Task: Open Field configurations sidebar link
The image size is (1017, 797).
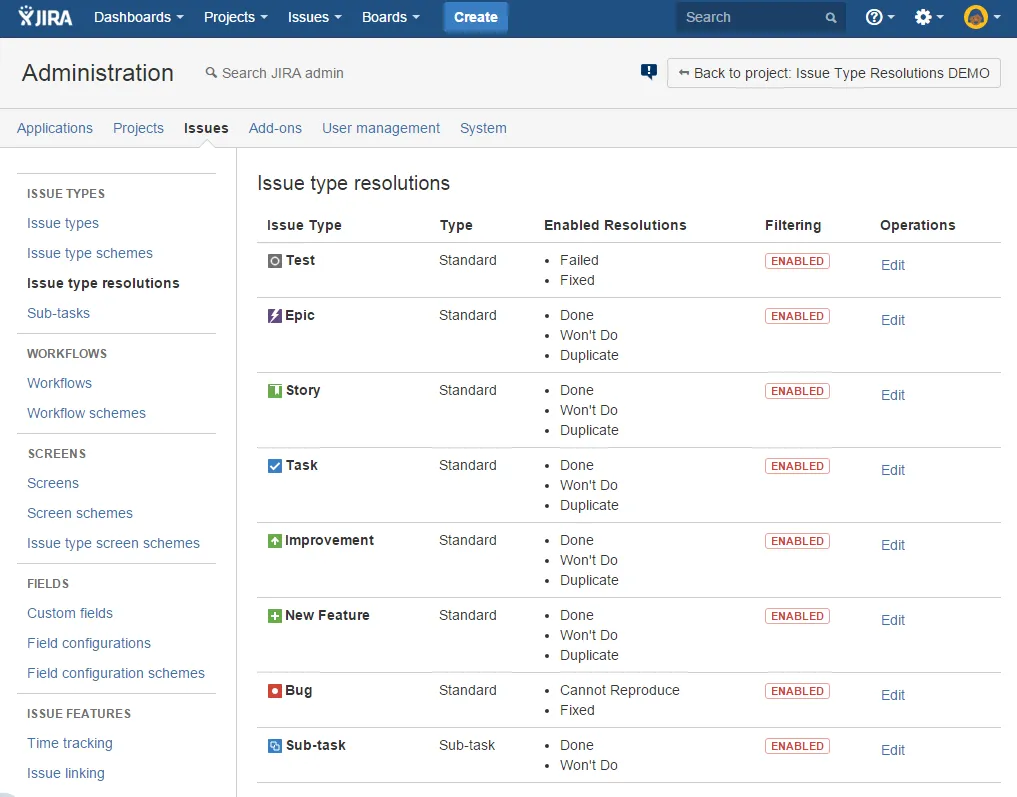Action: 89,643
